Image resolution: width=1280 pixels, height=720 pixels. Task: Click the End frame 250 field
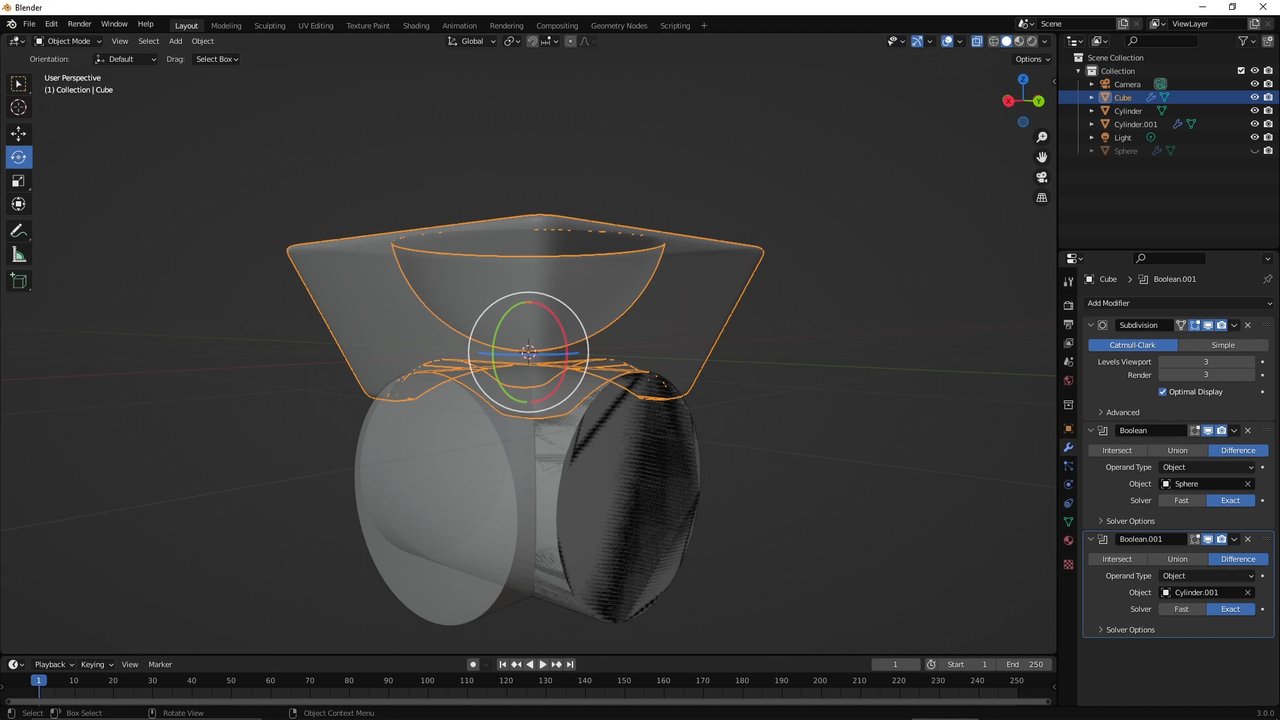tap(1025, 664)
